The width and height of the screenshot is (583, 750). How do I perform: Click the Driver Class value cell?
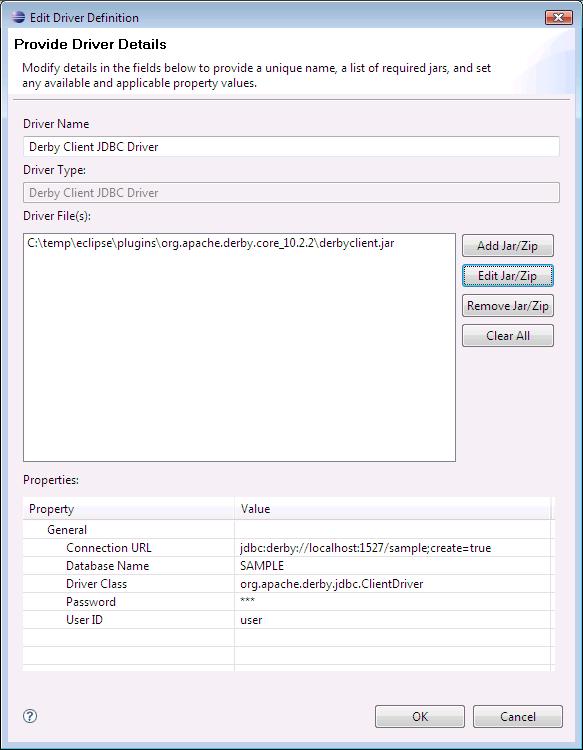coord(392,584)
